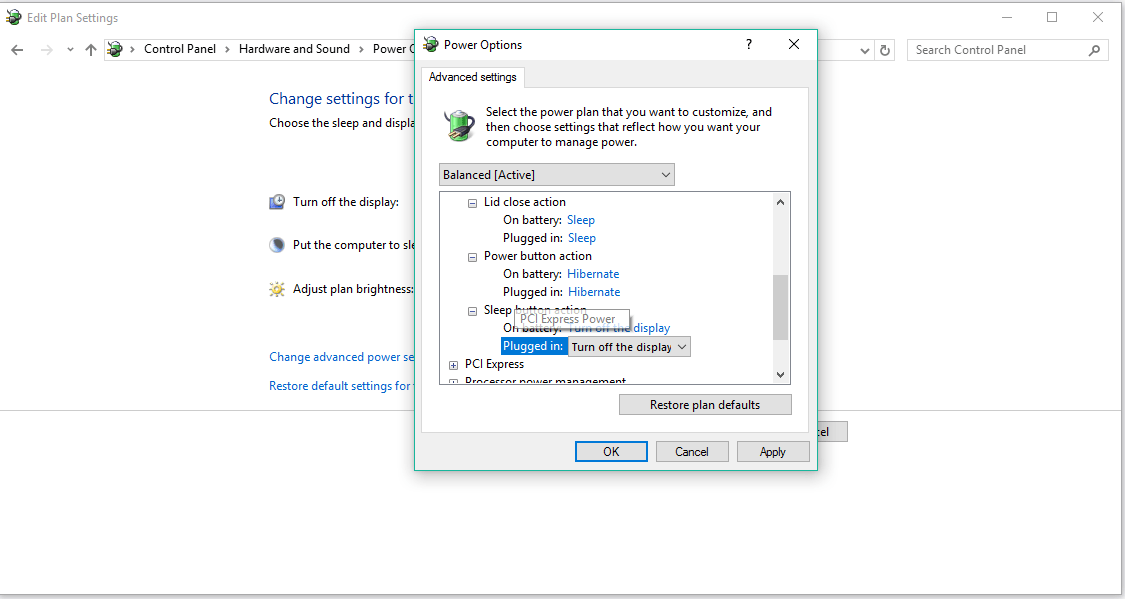Image resolution: width=1125 pixels, height=599 pixels.
Task: Click settings list scroll up arrow
Action: pos(781,202)
